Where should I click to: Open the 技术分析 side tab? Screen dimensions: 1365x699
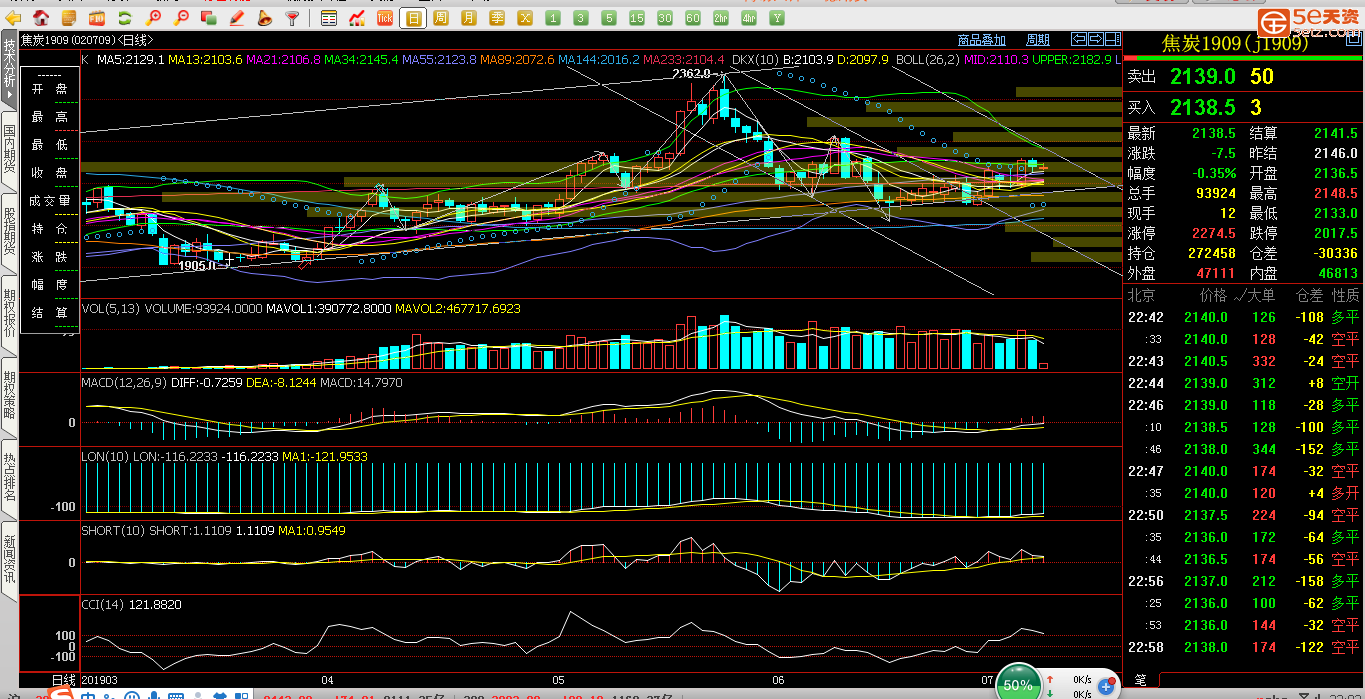click(x=9, y=68)
